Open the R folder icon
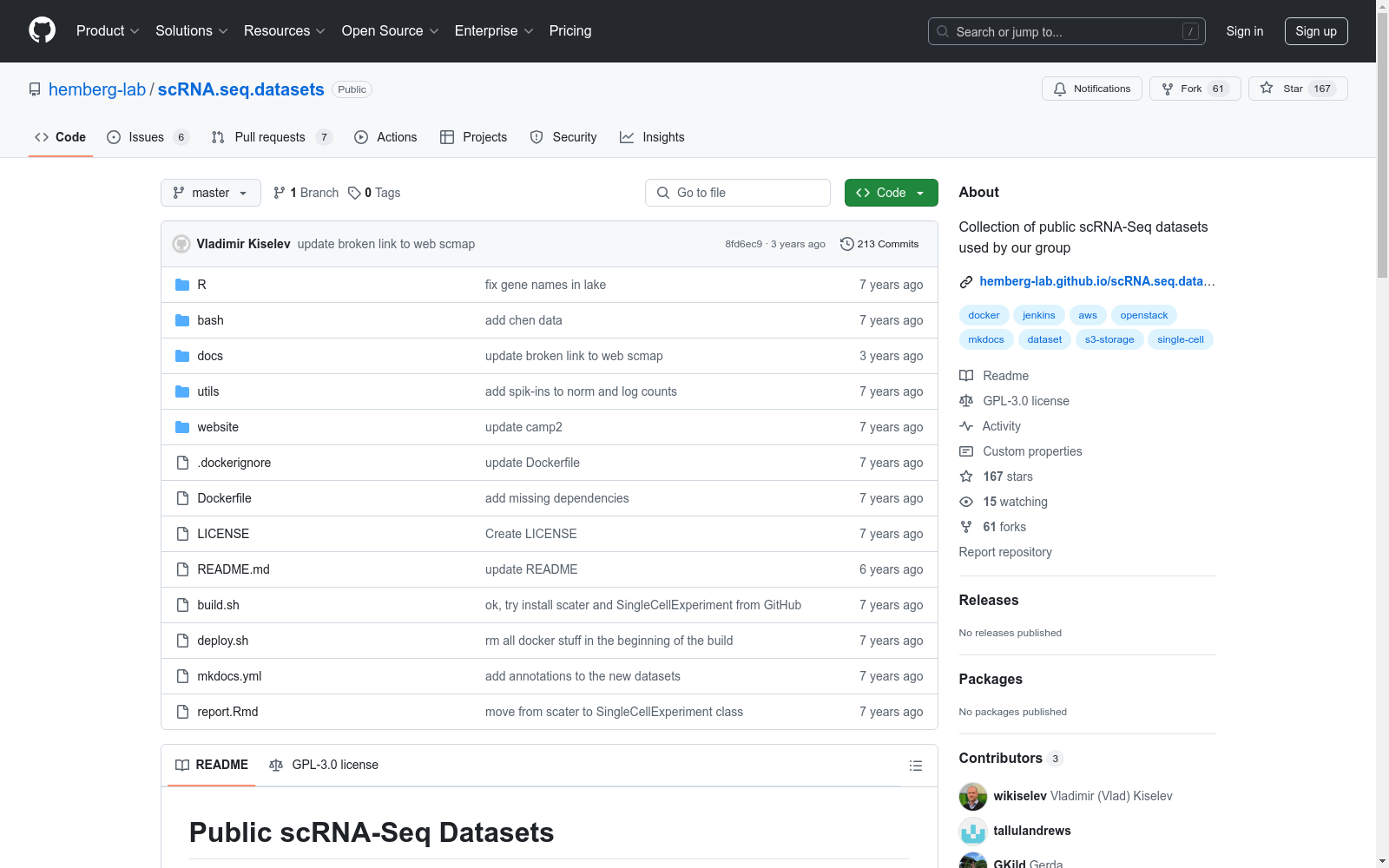 point(182,285)
